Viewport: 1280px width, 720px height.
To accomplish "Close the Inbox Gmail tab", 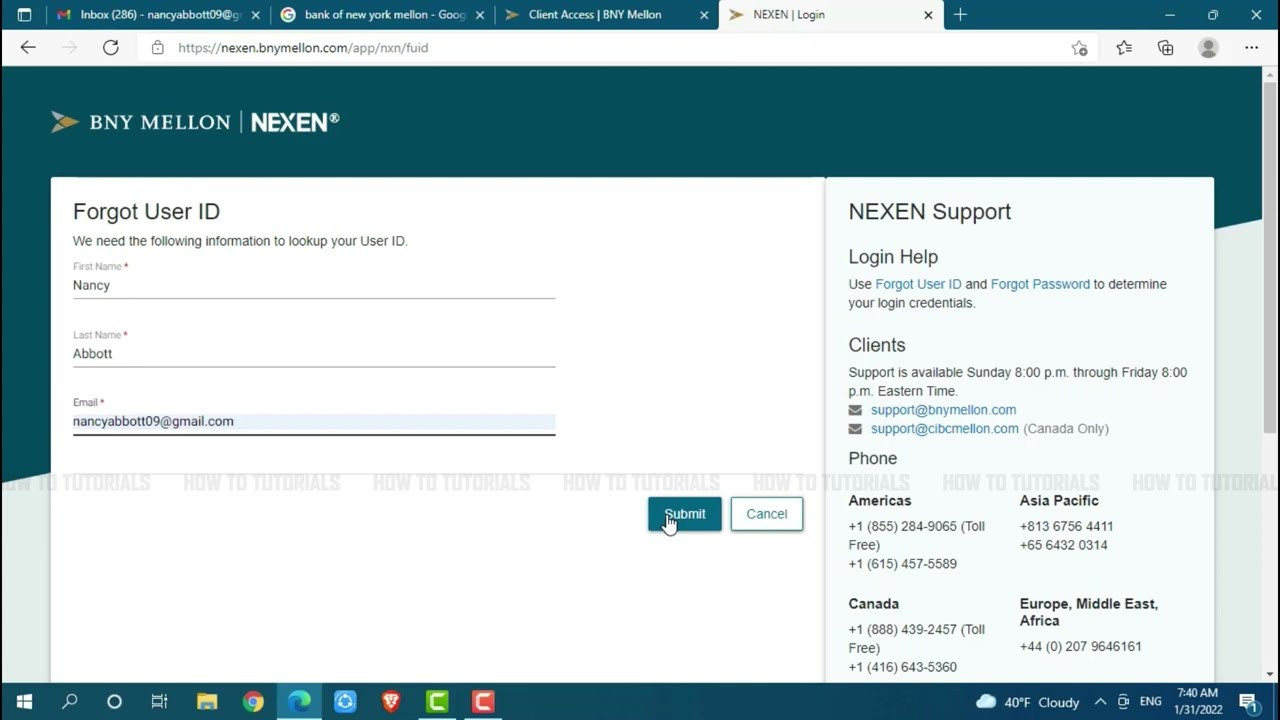I will [x=256, y=15].
